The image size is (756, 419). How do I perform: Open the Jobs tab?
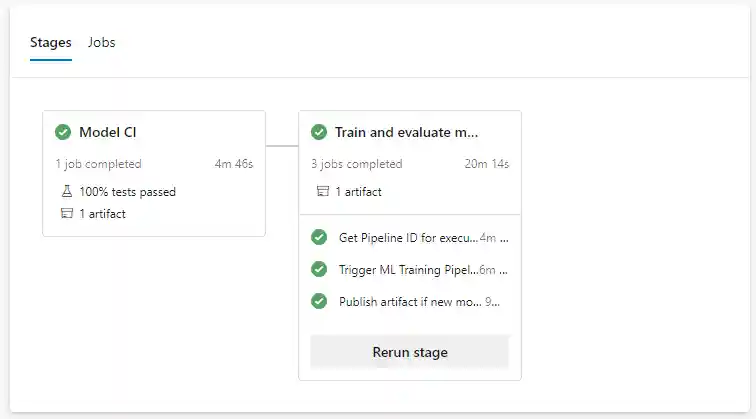pos(102,43)
